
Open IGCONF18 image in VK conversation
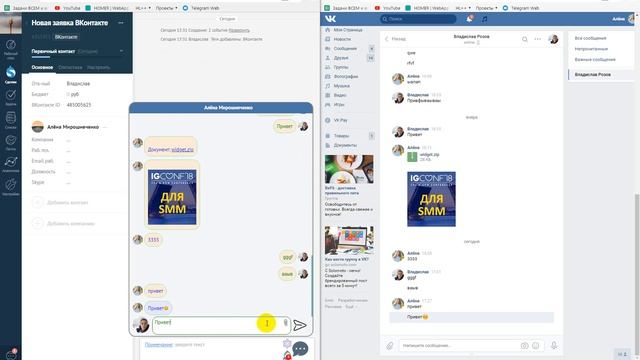[x=431, y=199]
